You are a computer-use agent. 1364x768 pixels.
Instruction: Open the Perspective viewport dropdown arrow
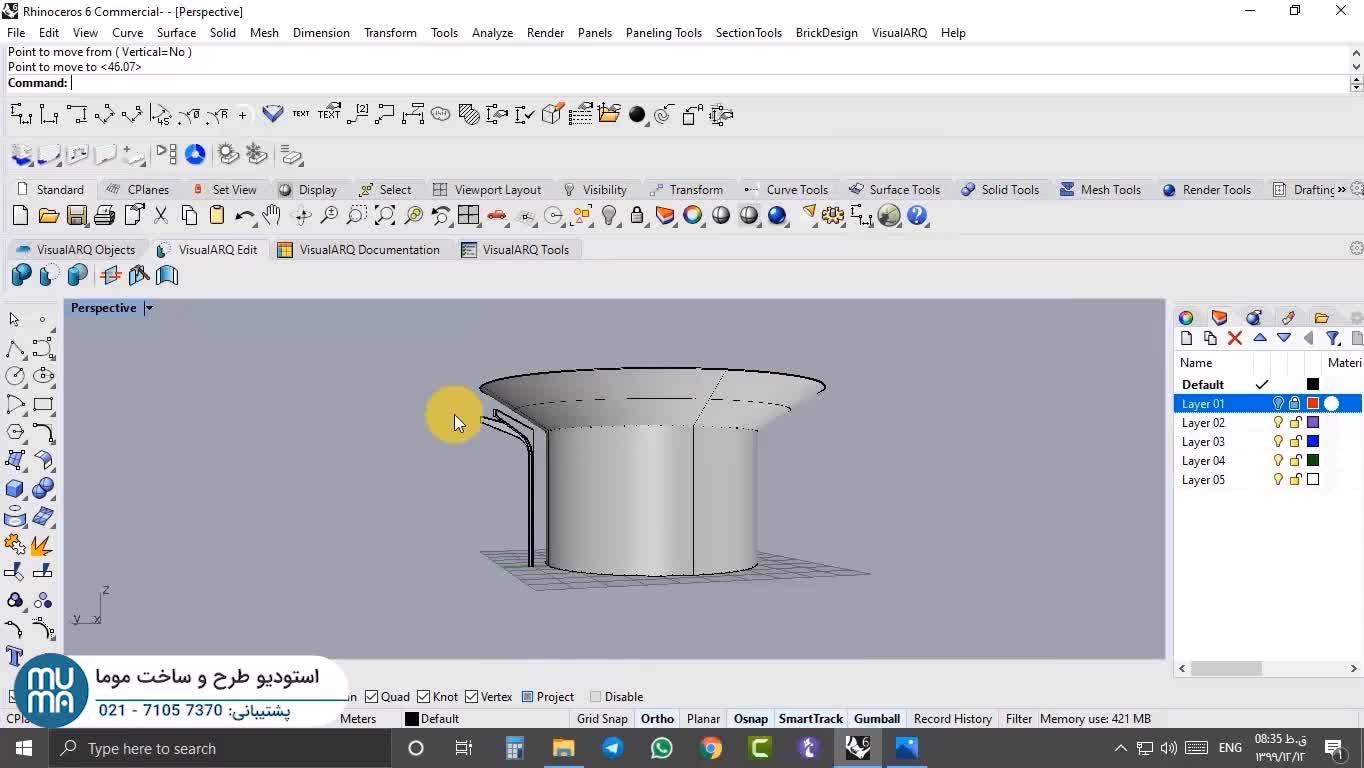pos(149,308)
